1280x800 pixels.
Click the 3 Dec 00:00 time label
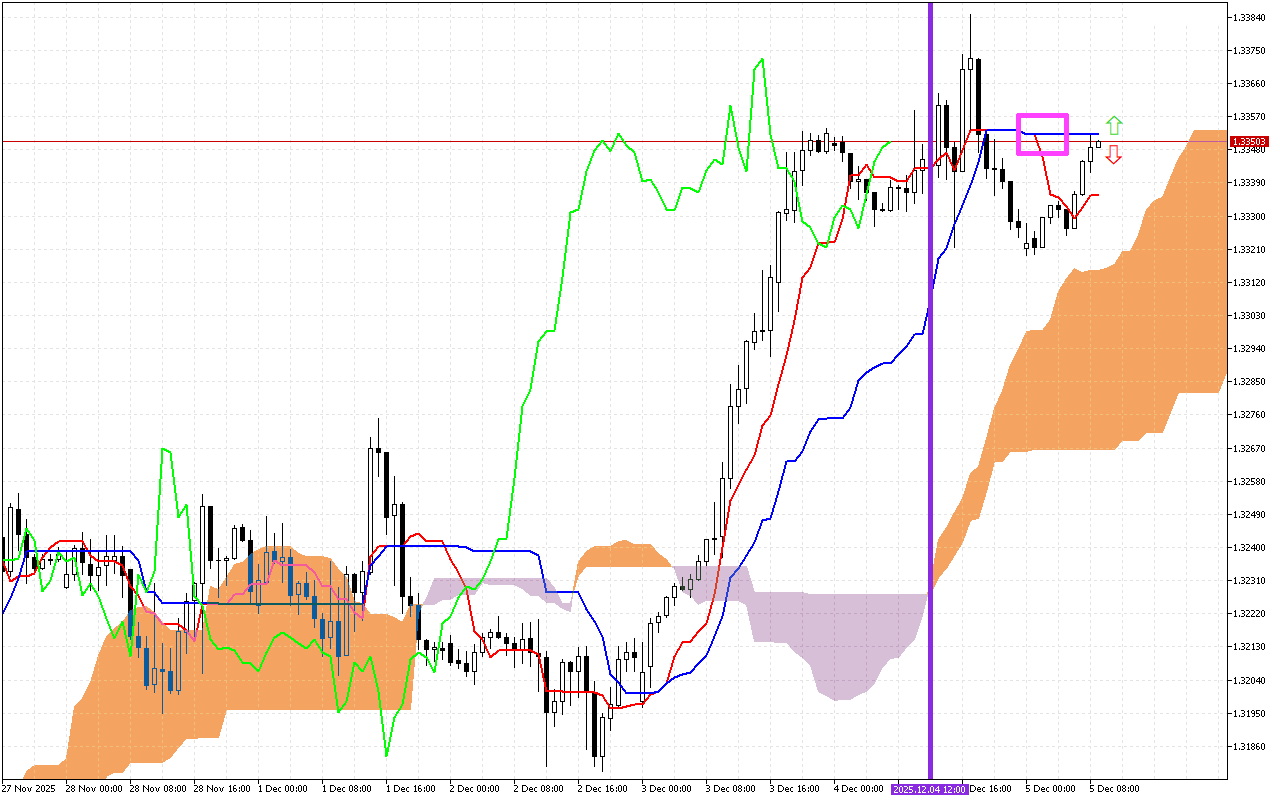pyautogui.click(x=664, y=788)
